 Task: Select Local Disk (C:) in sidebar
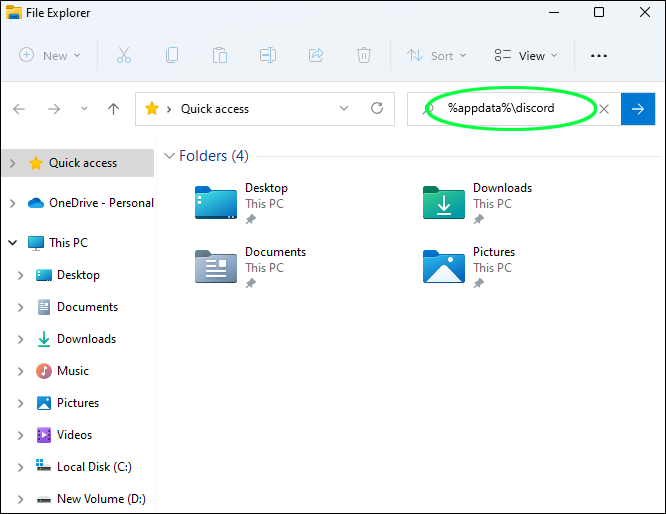click(x=93, y=467)
